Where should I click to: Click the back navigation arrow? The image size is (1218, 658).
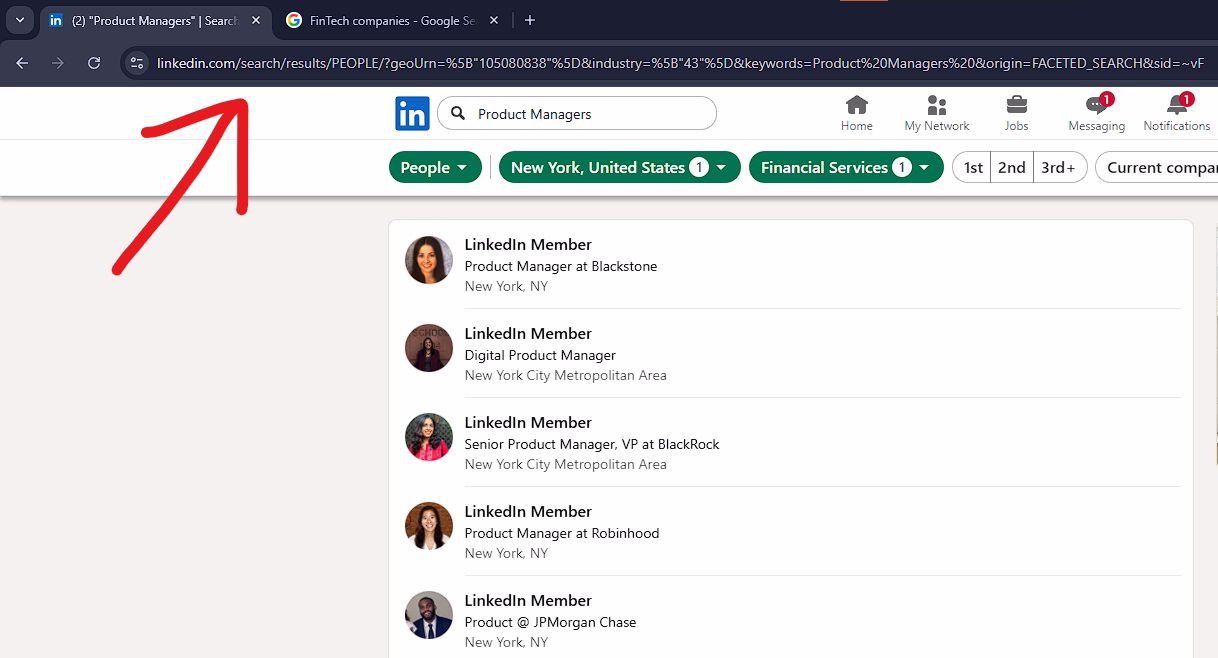[22, 62]
